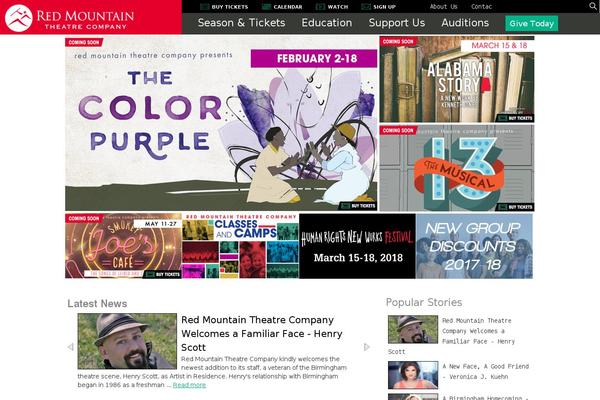Go to previous news story arrow
The width and height of the screenshot is (600, 400).
[x=70, y=347]
